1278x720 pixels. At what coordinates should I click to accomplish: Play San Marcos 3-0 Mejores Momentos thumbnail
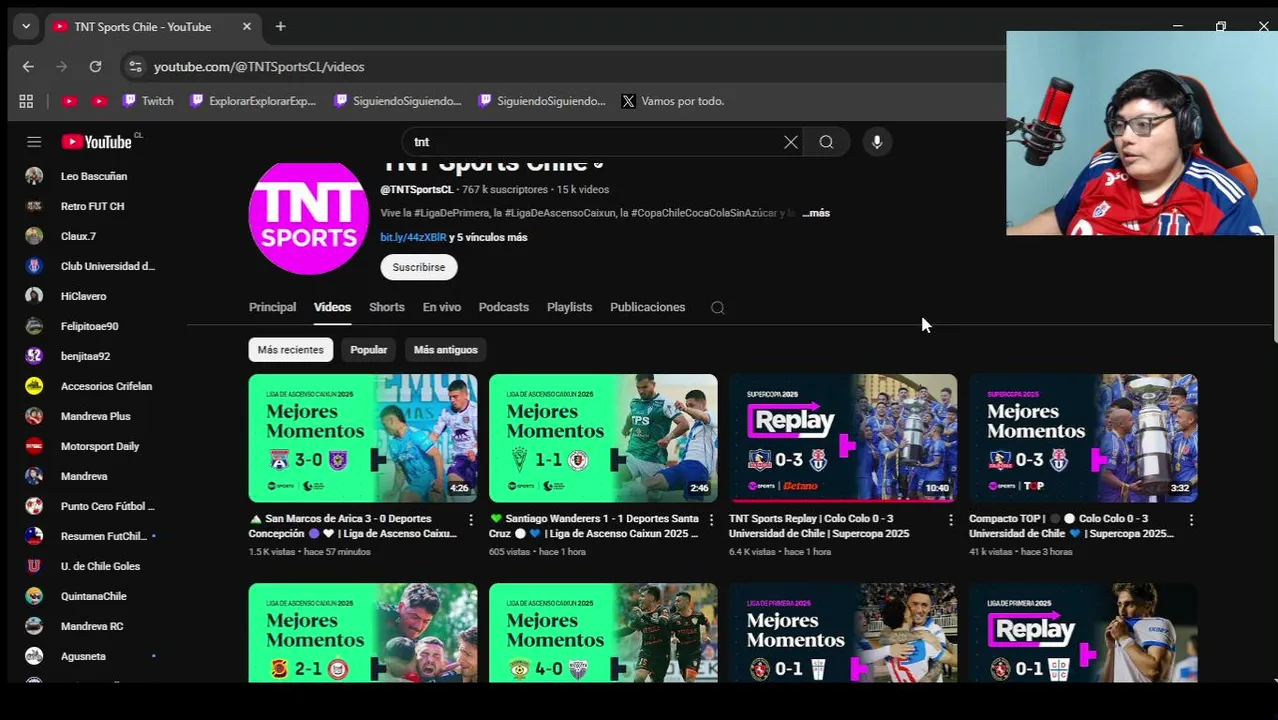coord(363,438)
